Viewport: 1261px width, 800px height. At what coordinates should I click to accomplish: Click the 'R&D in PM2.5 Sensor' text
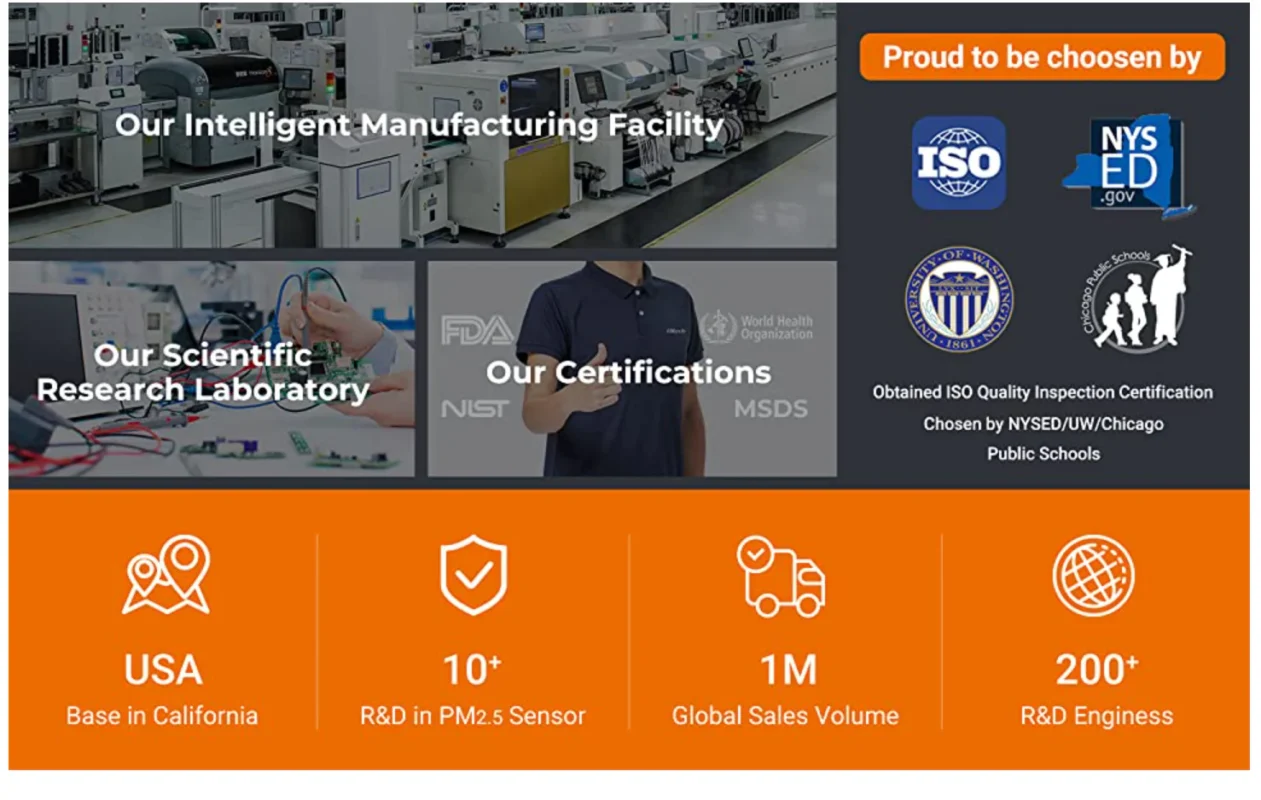pyautogui.click(x=472, y=716)
